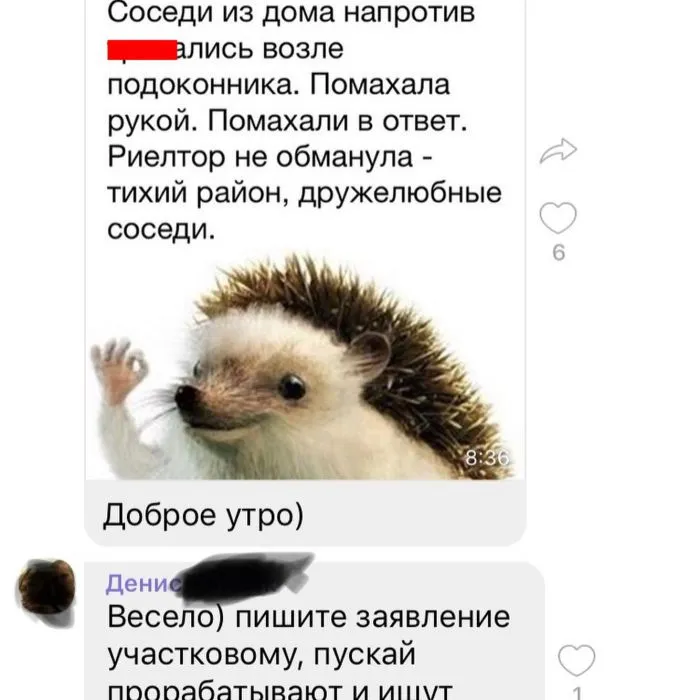This screenshot has height=700, width=700.
Task: Tap the black scribble covering the surname
Action: click(x=246, y=576)
